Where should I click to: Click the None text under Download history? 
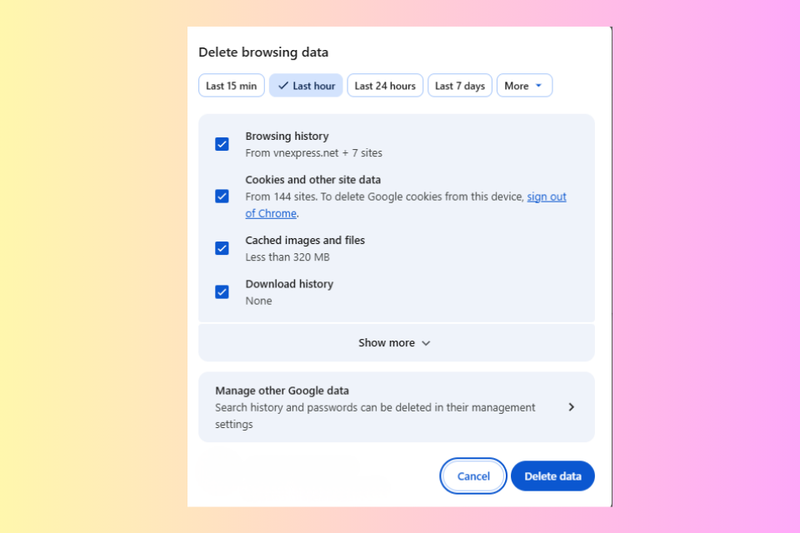(259, 301)
